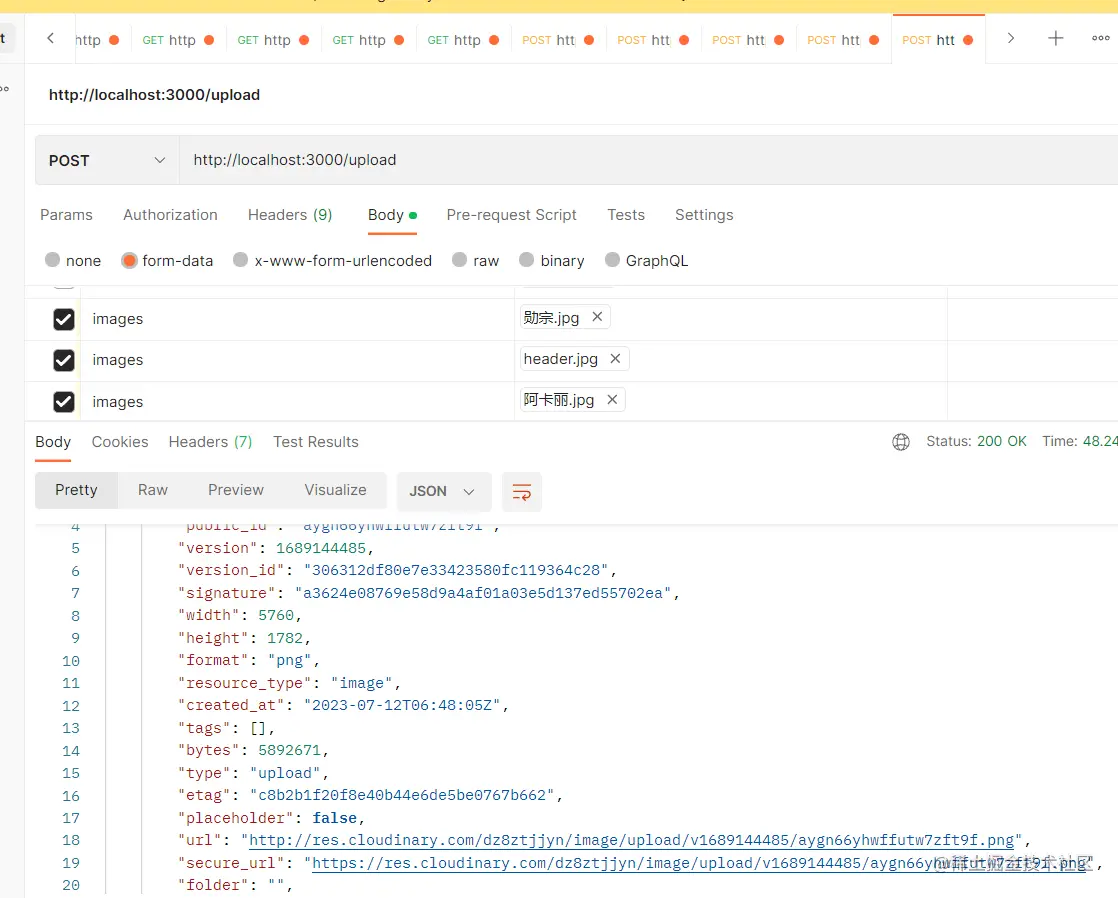Open a new request tab with plus
Viewport: 1118px width, 898px height.
tap(1055, 39)
